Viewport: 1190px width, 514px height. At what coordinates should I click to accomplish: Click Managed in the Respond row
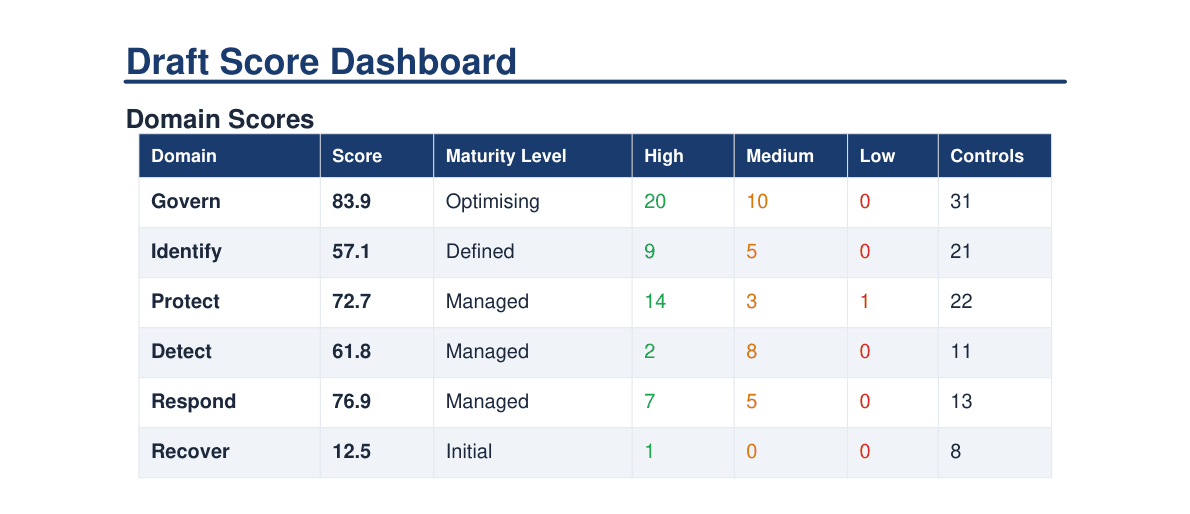487,402
